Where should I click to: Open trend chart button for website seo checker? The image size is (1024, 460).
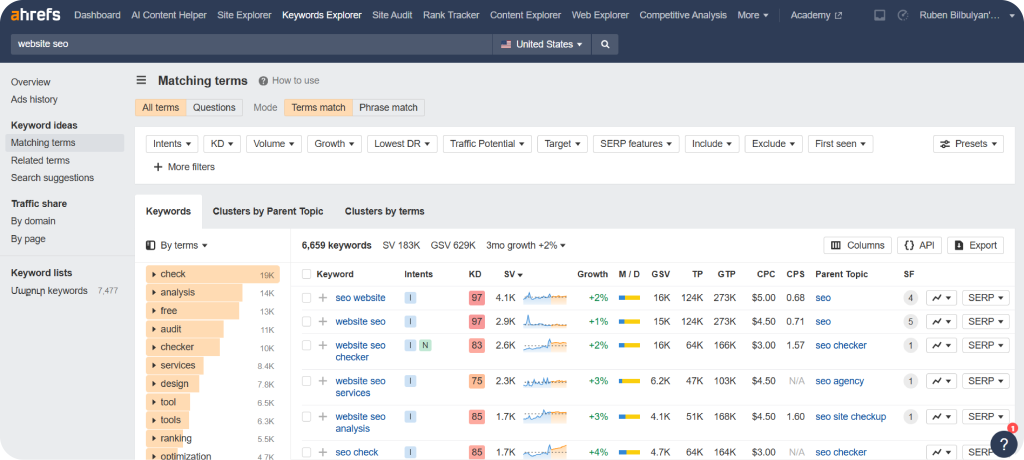(941, 345)
